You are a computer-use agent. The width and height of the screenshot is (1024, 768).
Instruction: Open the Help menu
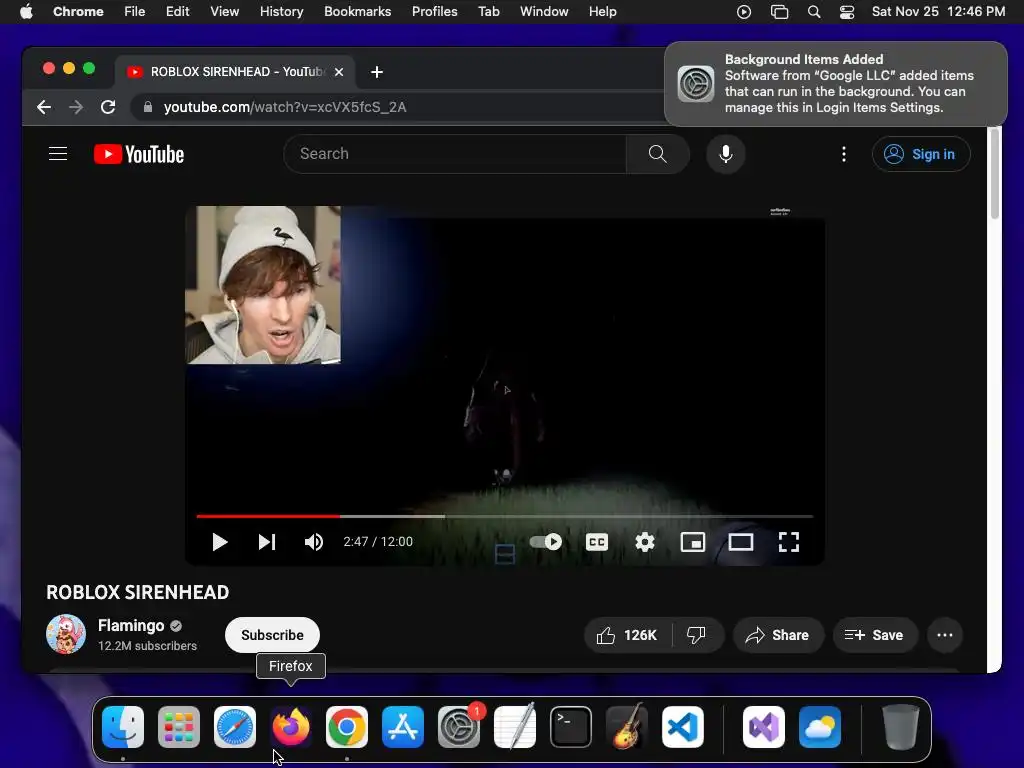pos(602,12)
